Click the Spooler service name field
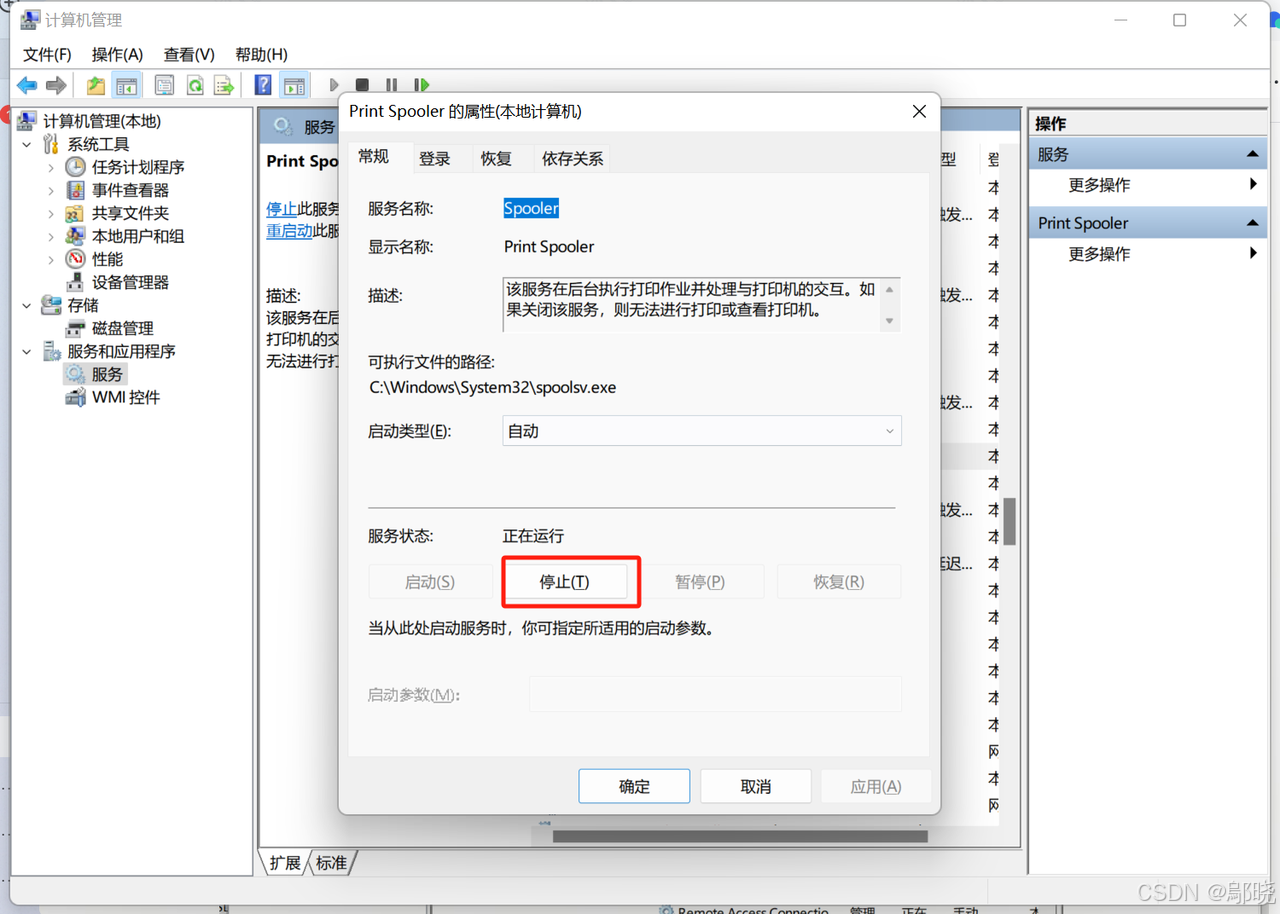The height and width of the screenshot is (914, 1280). (x=531, y=208)
